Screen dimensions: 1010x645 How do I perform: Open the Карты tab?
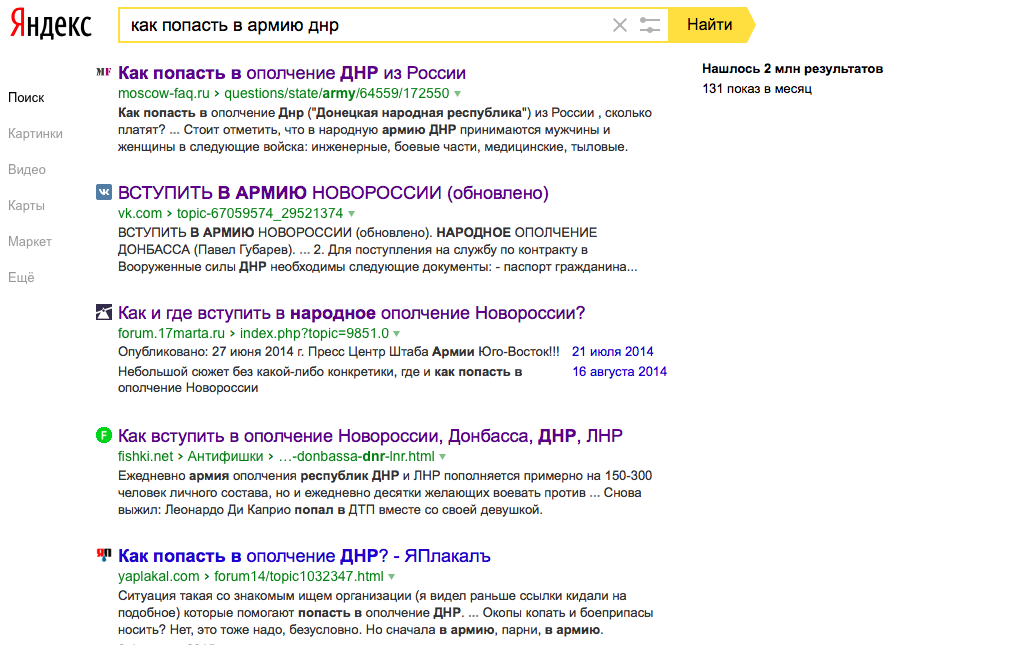(26, 206)
